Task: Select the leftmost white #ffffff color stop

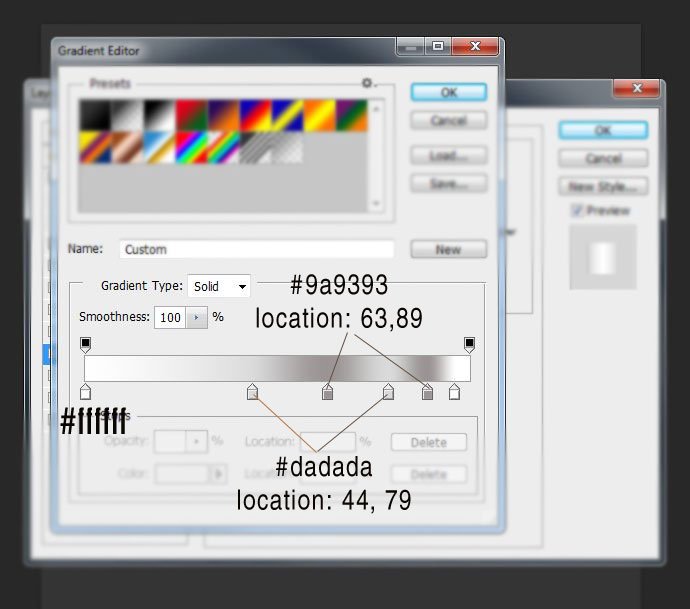Action: tap(85, 392)
